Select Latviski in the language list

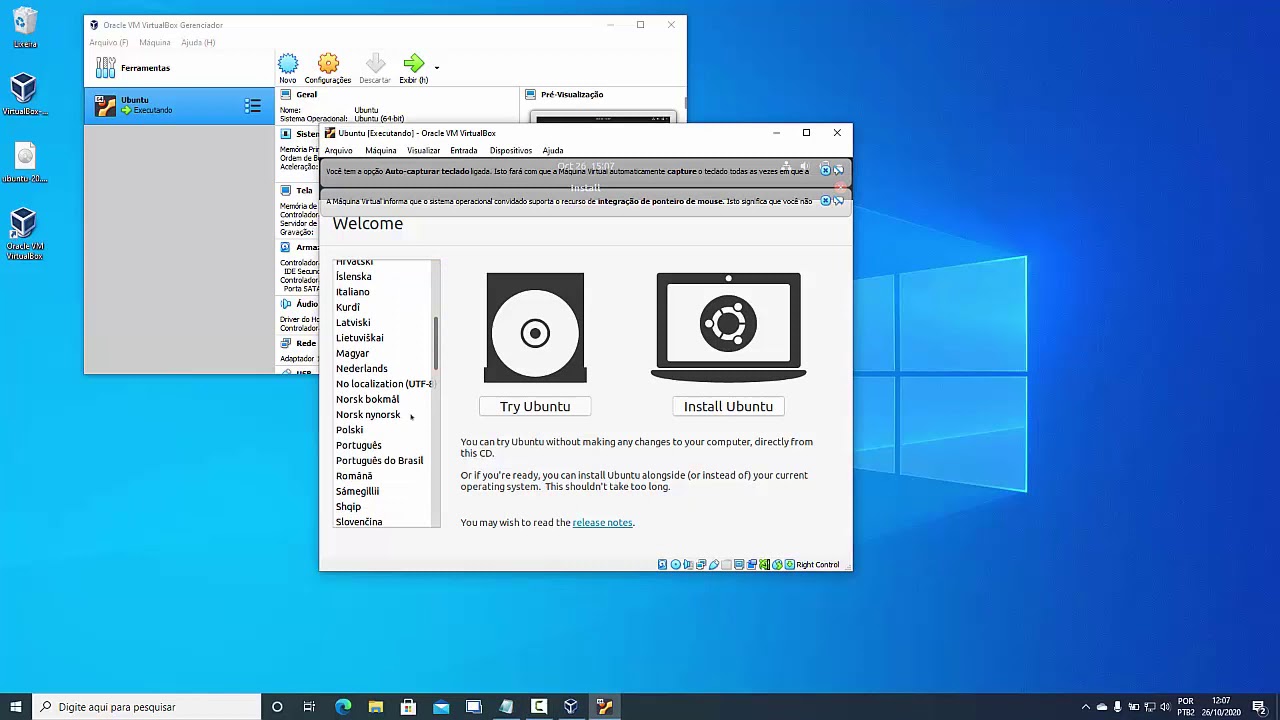click(353, 322)
